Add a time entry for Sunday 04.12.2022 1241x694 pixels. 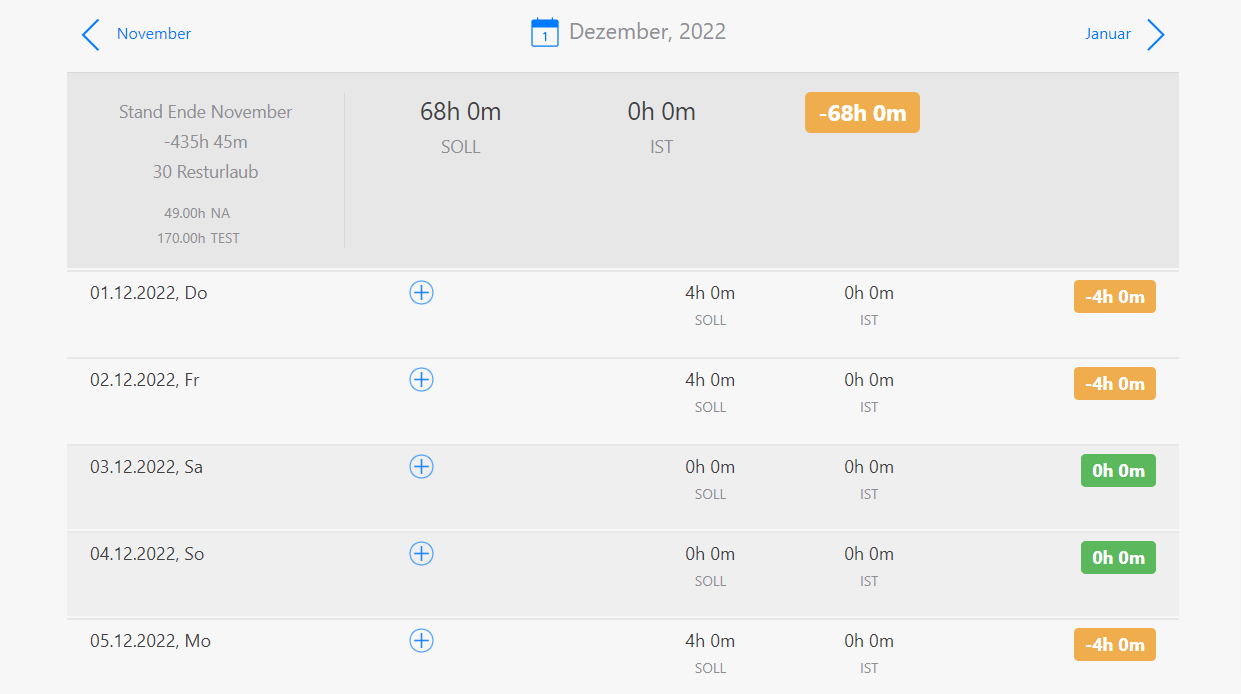(422, 554)
